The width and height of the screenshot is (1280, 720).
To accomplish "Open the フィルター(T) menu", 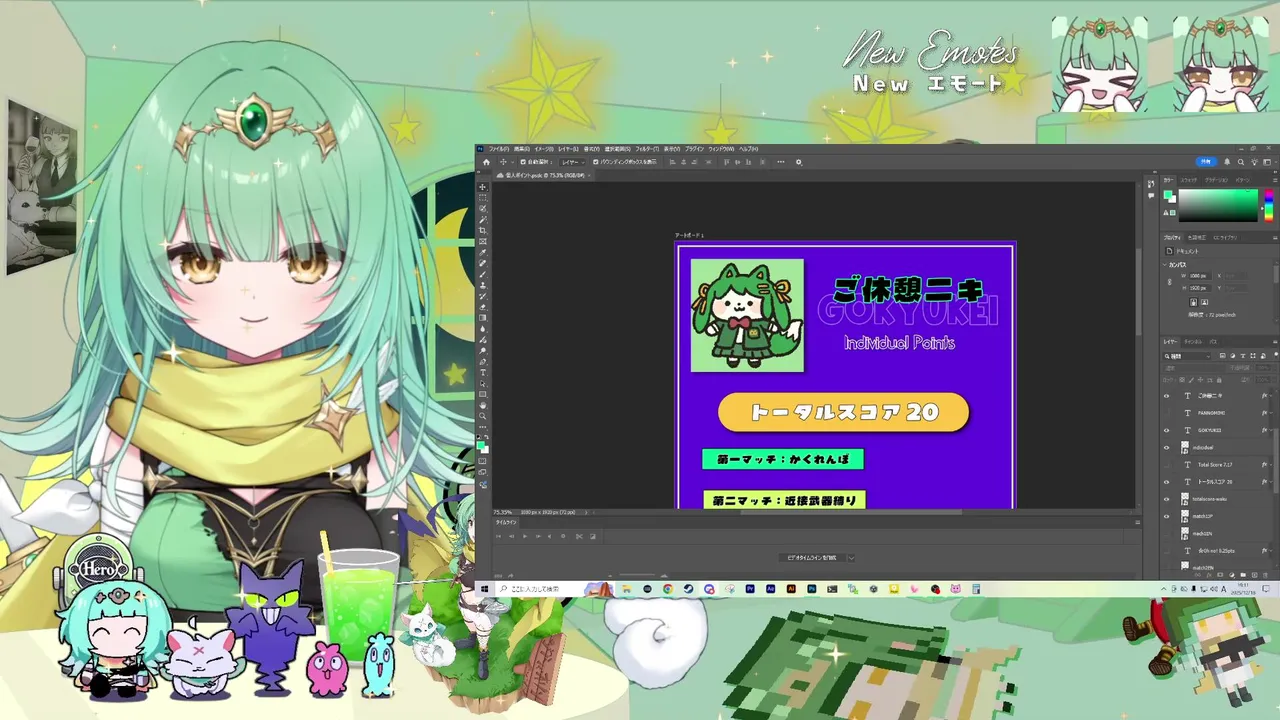I will tap(647, 149).
